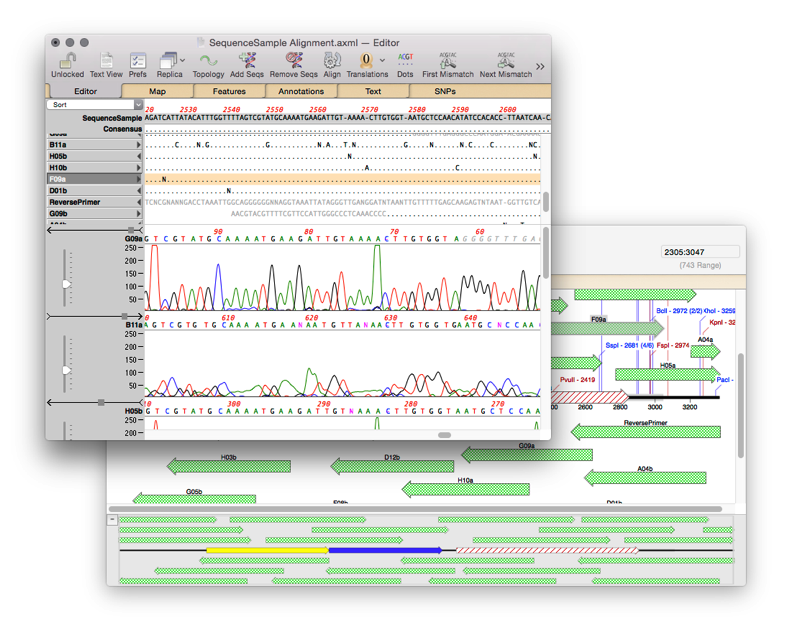Viewport: 800px width, 632px height.
Task: Click the Remove Seqs icon
Action: coord(294,62)
